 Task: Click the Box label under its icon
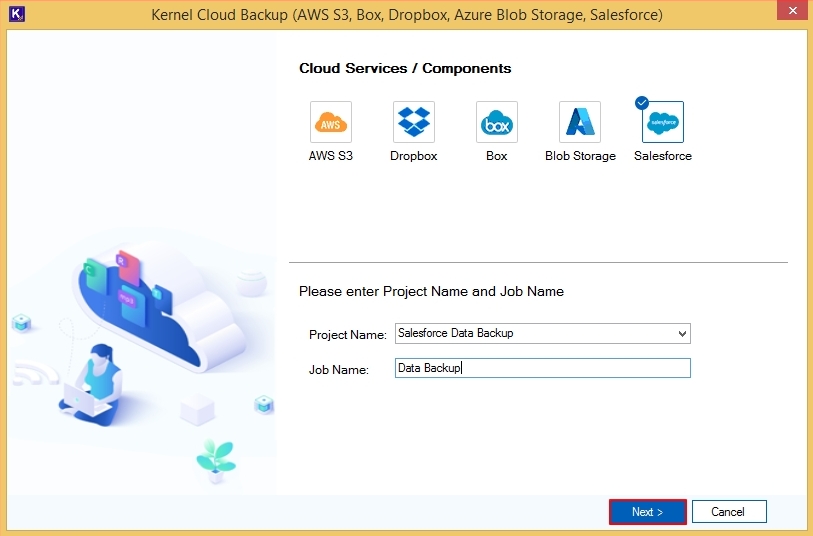pyautogui.click(x=497, y=156)
